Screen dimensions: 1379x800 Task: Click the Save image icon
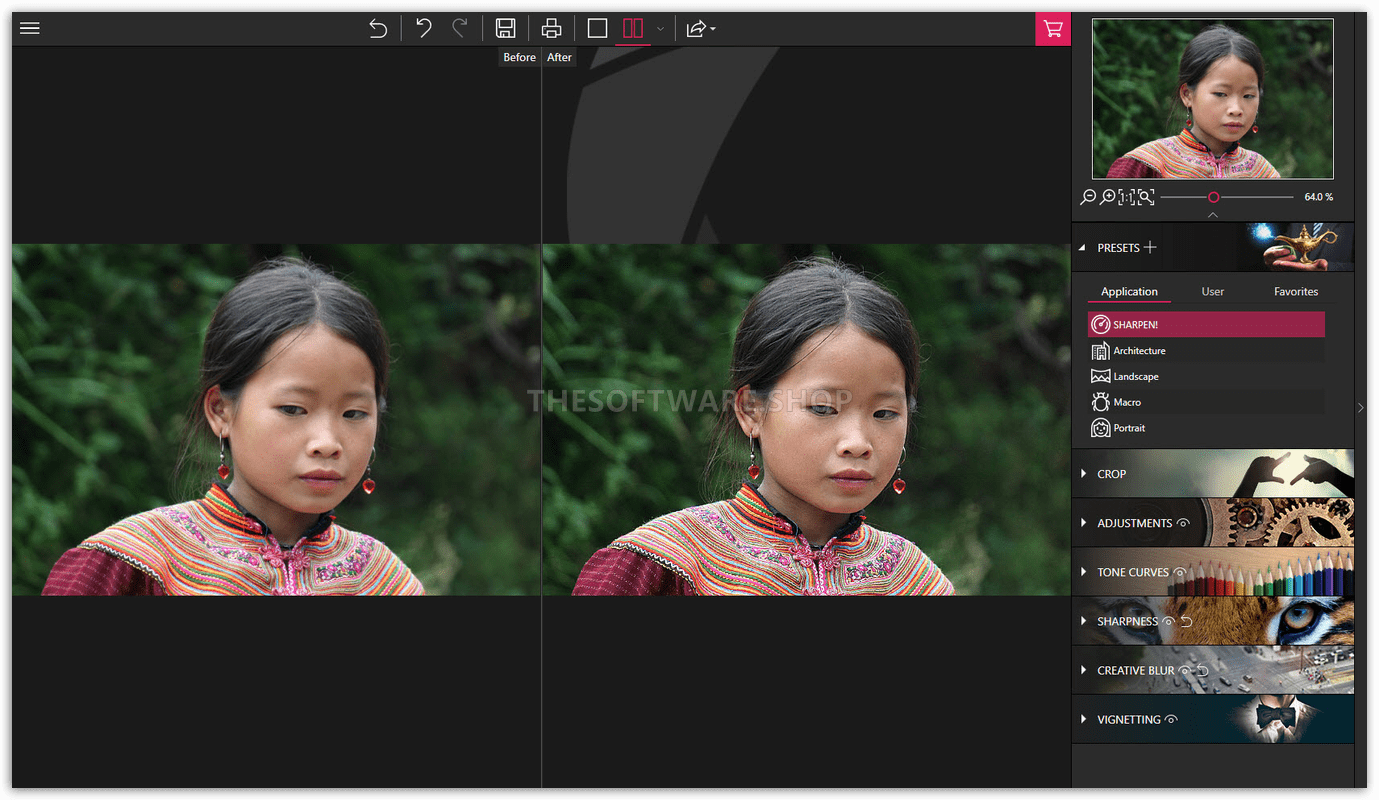tap(506, 28)
